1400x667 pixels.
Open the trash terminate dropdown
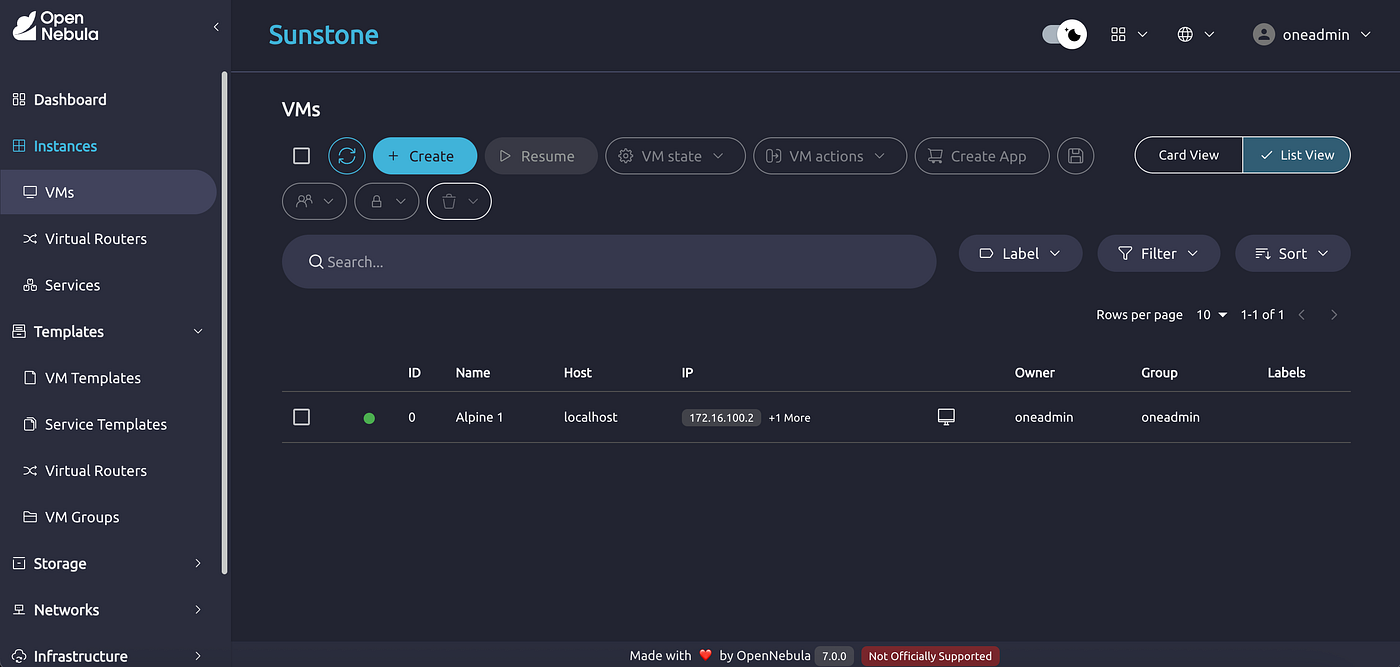[459, 201]
